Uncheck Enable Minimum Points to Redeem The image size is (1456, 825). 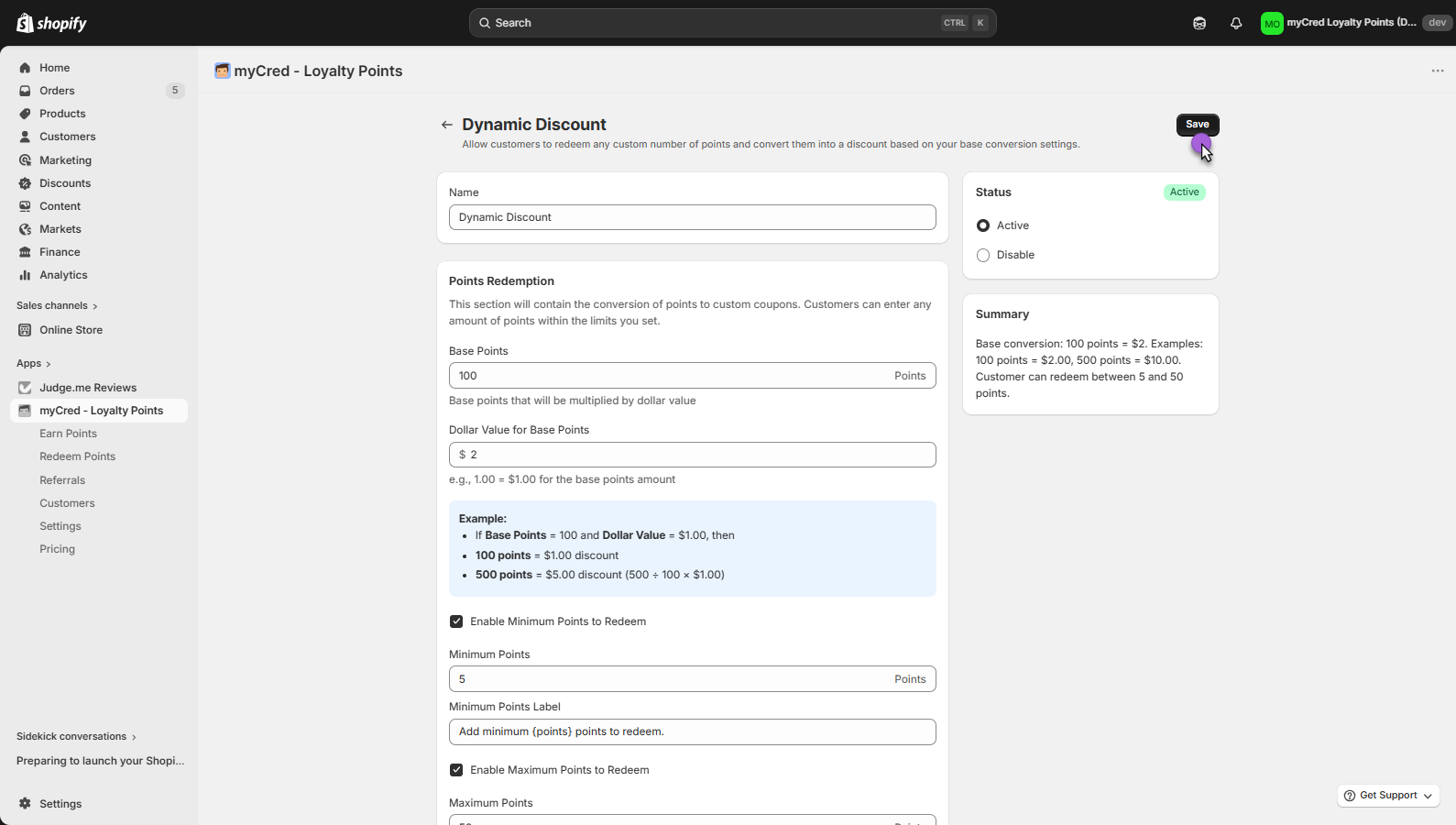pos(456,621)
